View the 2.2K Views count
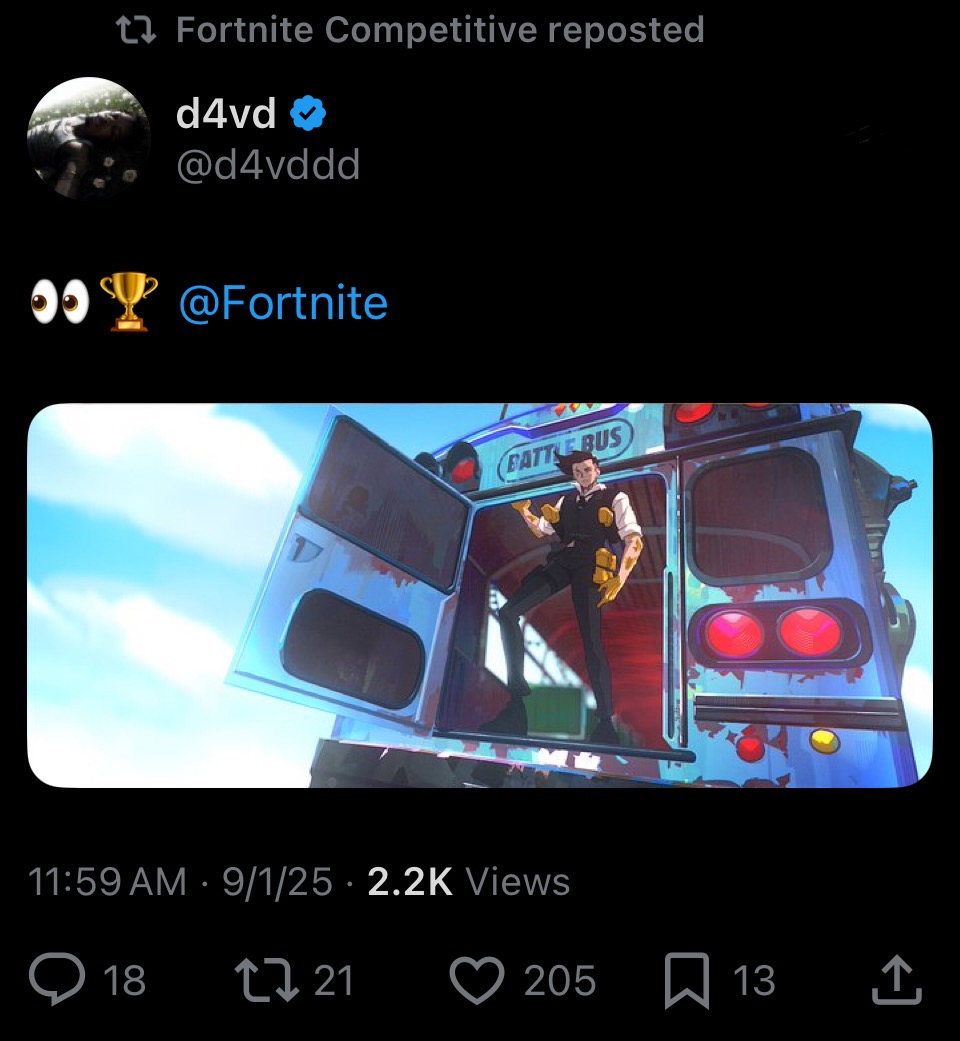This screenshot has height=1041, width=960. click(x=469, y=882)
